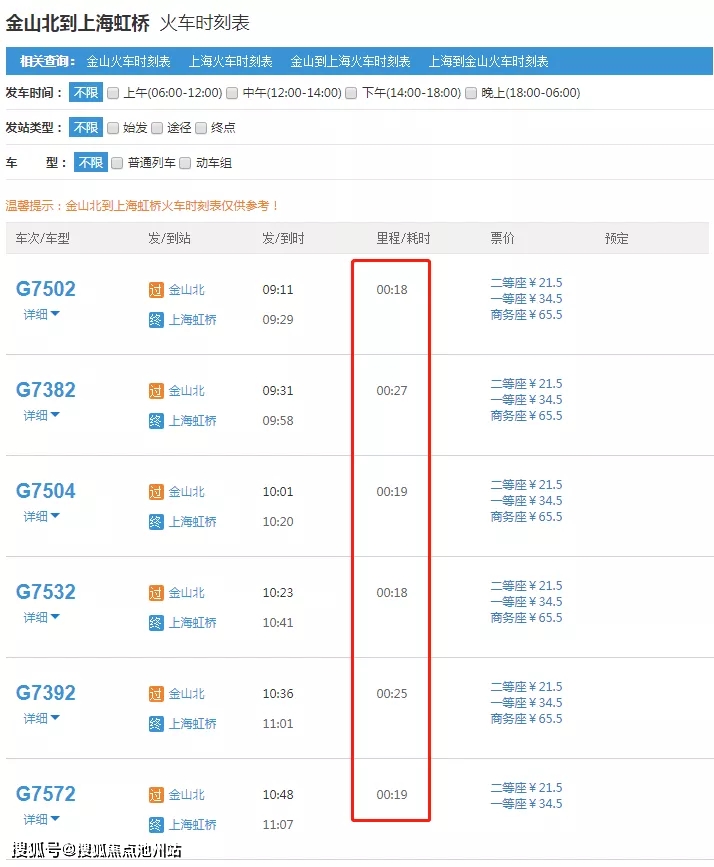
Task: Click the 过 icon in G7392 row
Action: click(156, 694)
